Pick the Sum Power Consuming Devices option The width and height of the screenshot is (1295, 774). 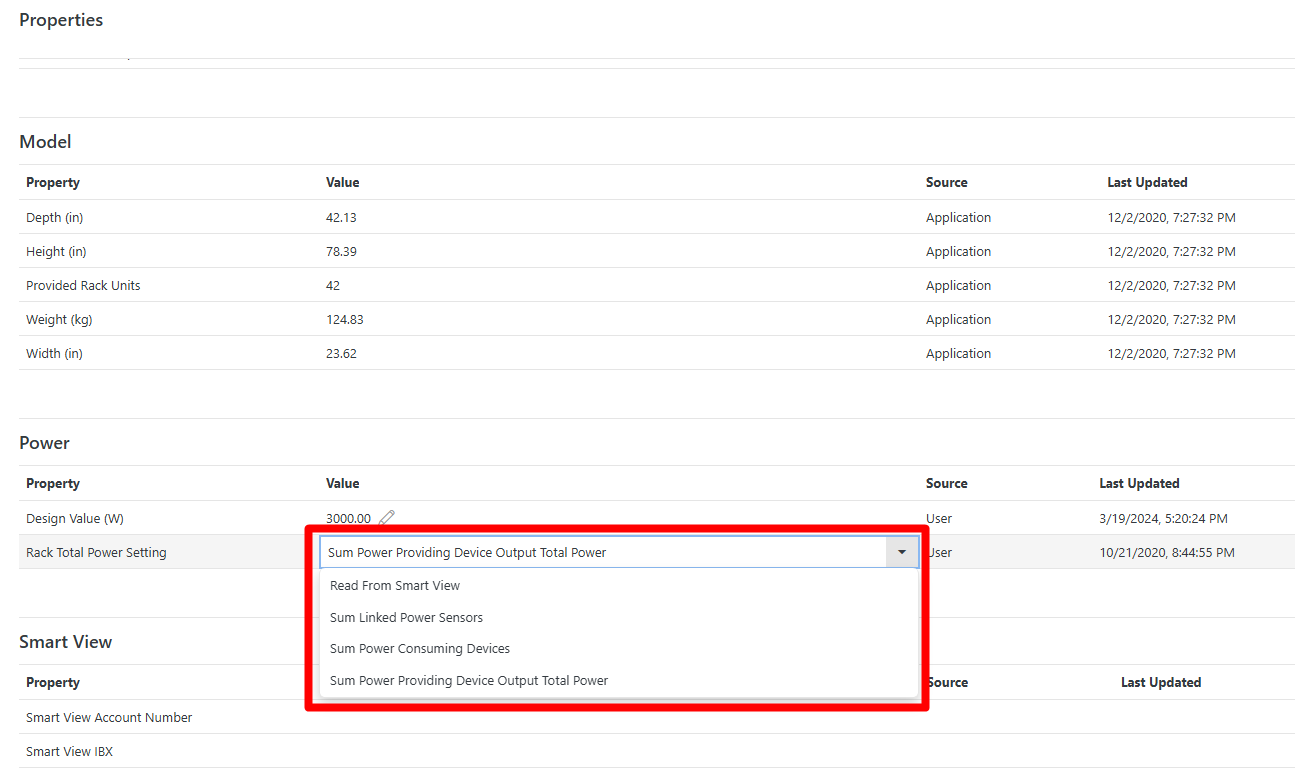tap(420, 649)
